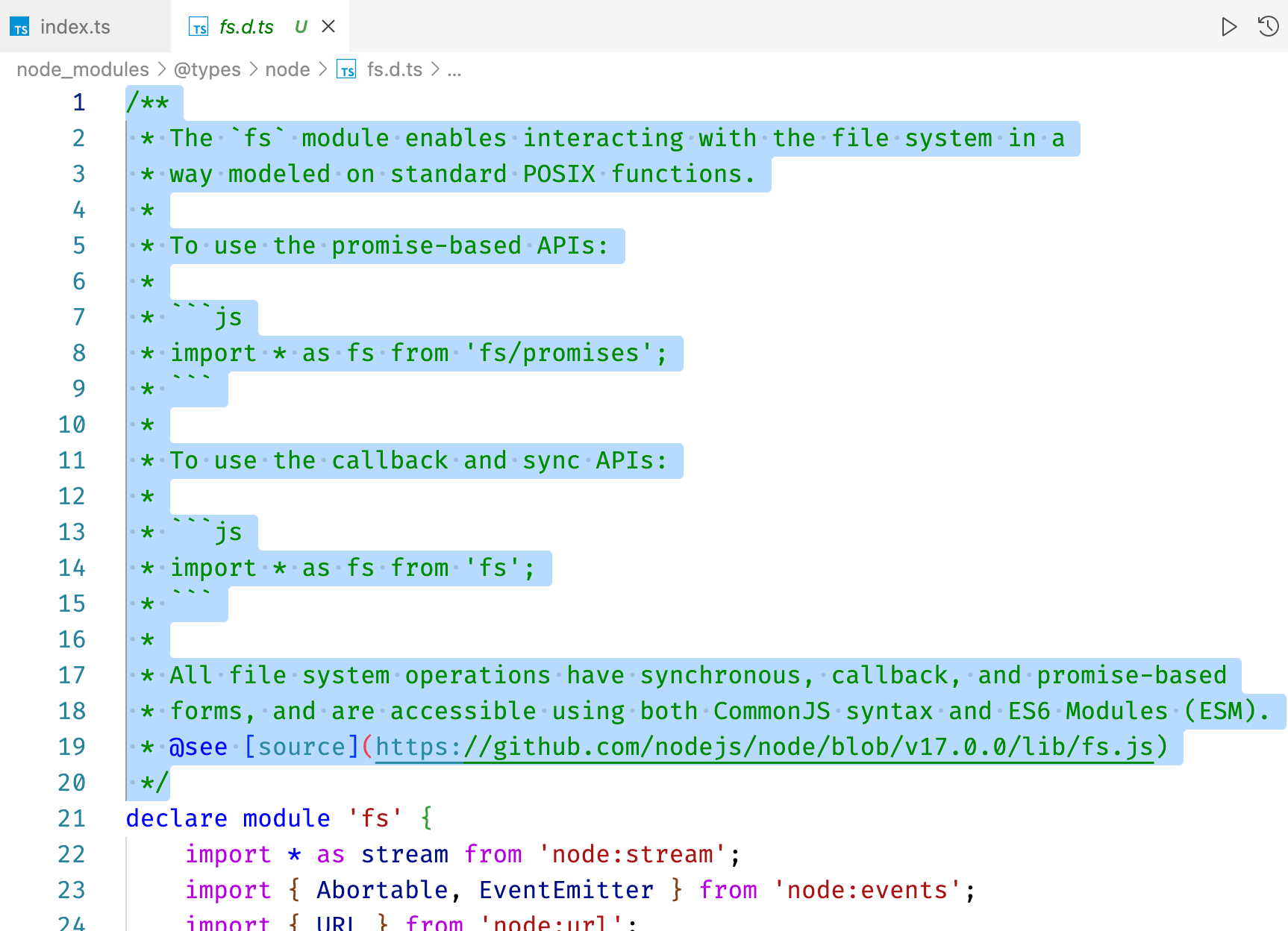The width and height of the screenshot is (1288, 931).
Task: Open fs.d.ts breadcrumb segment
Action: [x=395, y=69]
